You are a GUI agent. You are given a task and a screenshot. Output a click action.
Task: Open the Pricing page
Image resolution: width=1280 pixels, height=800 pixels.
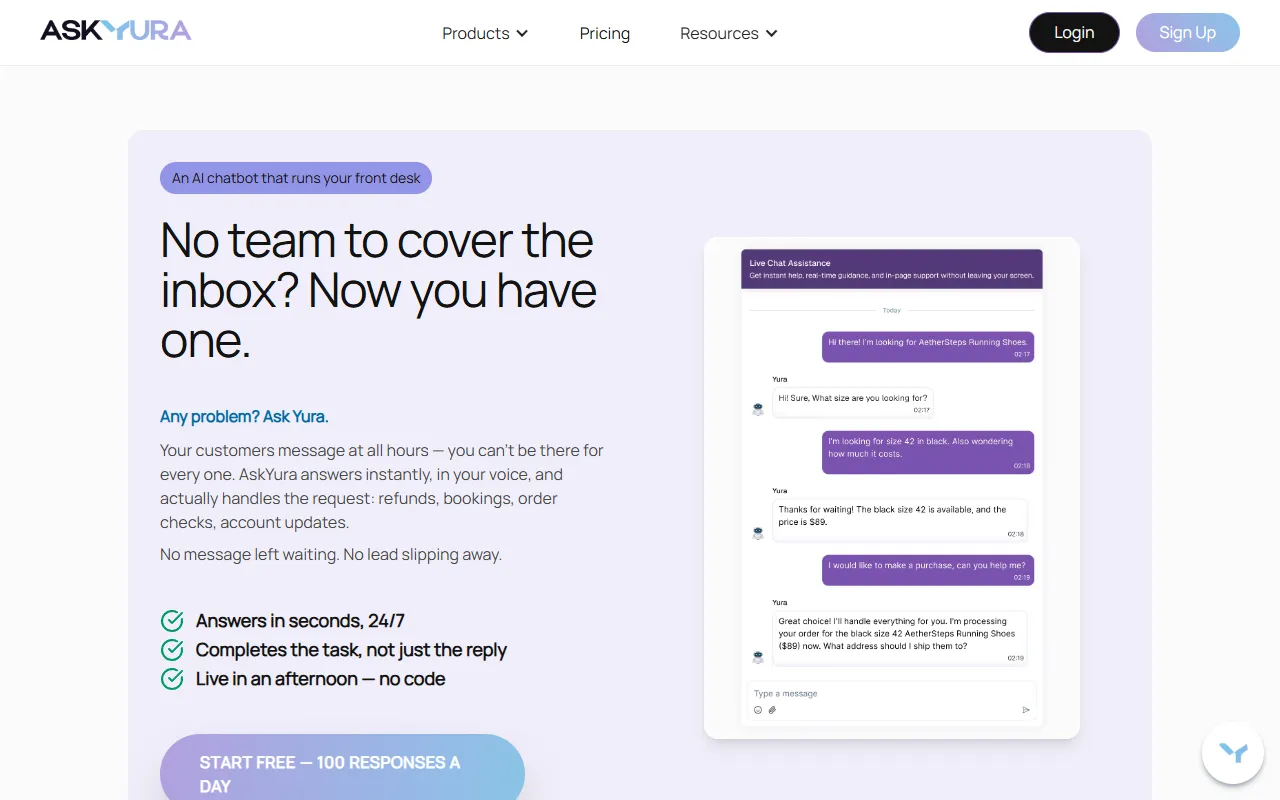point(605,33)
